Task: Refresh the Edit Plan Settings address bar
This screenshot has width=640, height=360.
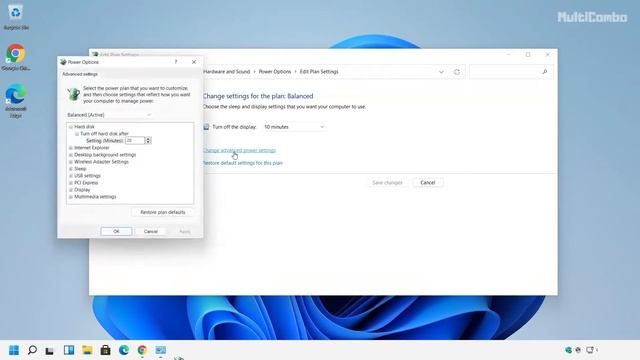Action: coord(457,72)
